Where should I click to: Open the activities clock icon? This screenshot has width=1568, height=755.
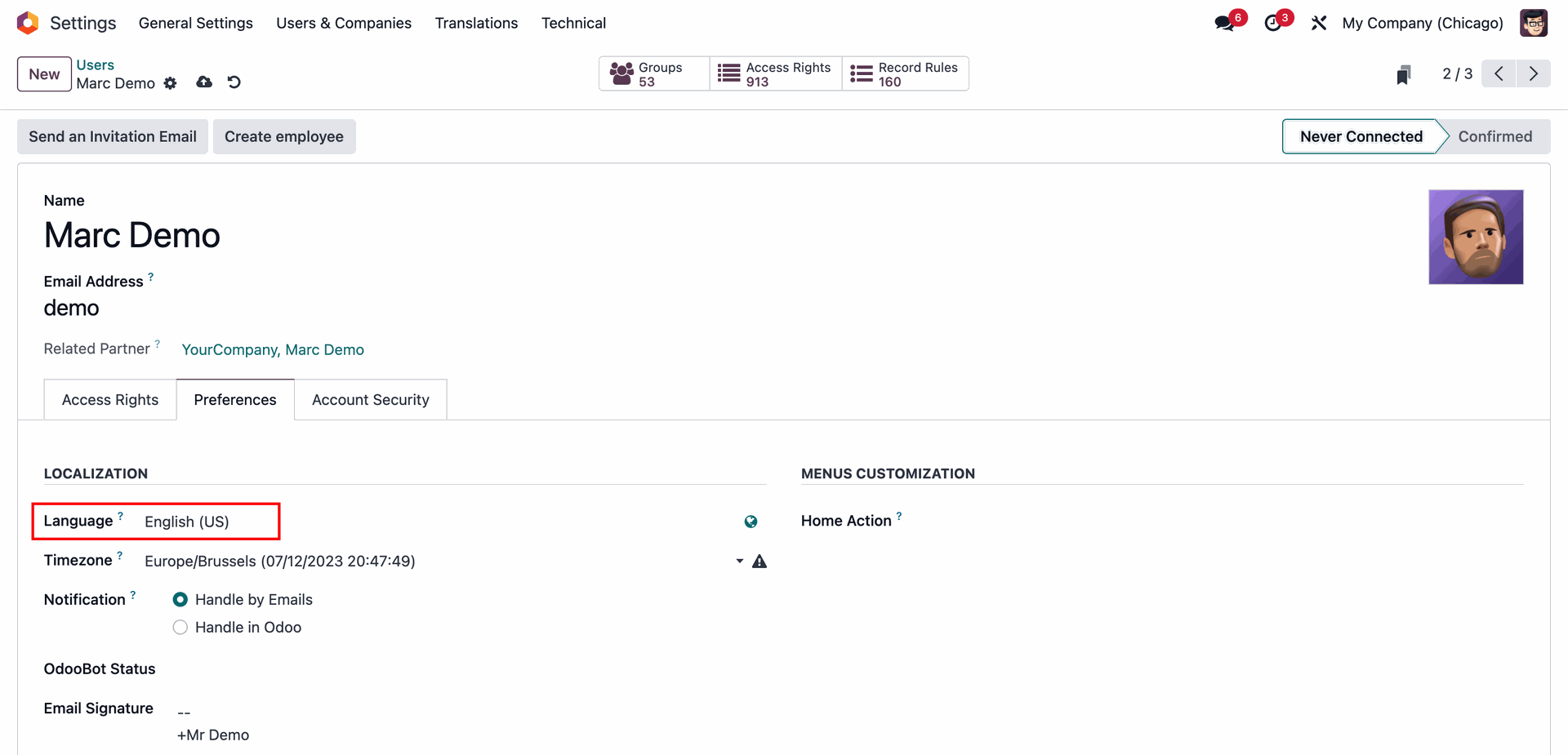coord(1272,23)
